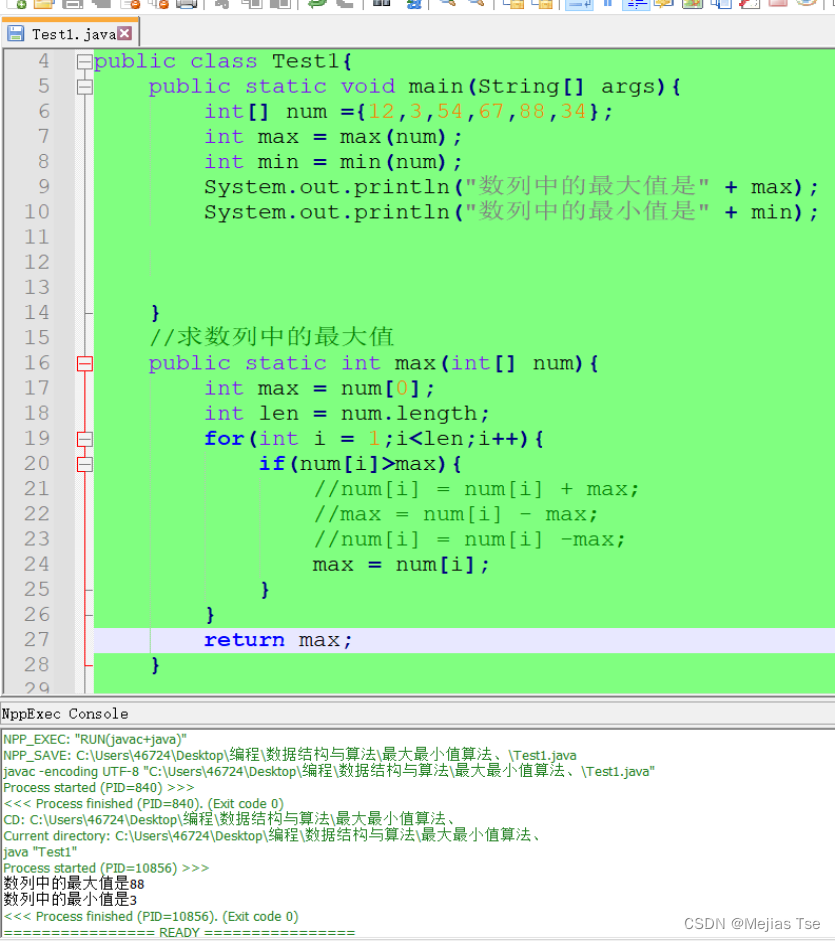Open the Find dialog
The width and height of the screenshot is (835, 941).
(x=383, y=7)
